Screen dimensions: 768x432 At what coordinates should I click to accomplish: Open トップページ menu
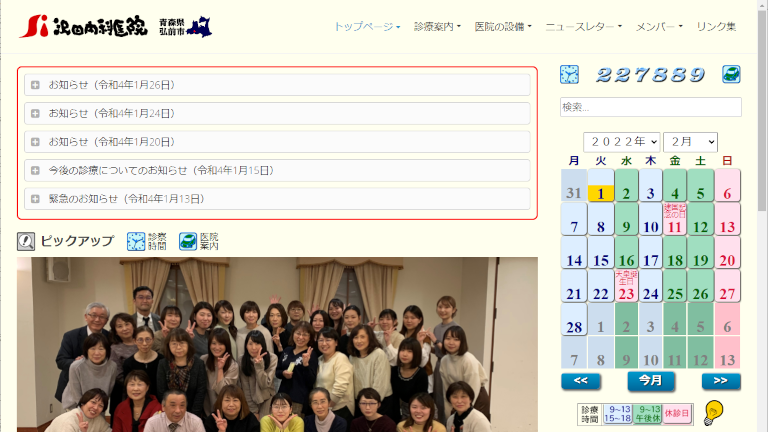[367, 26]
